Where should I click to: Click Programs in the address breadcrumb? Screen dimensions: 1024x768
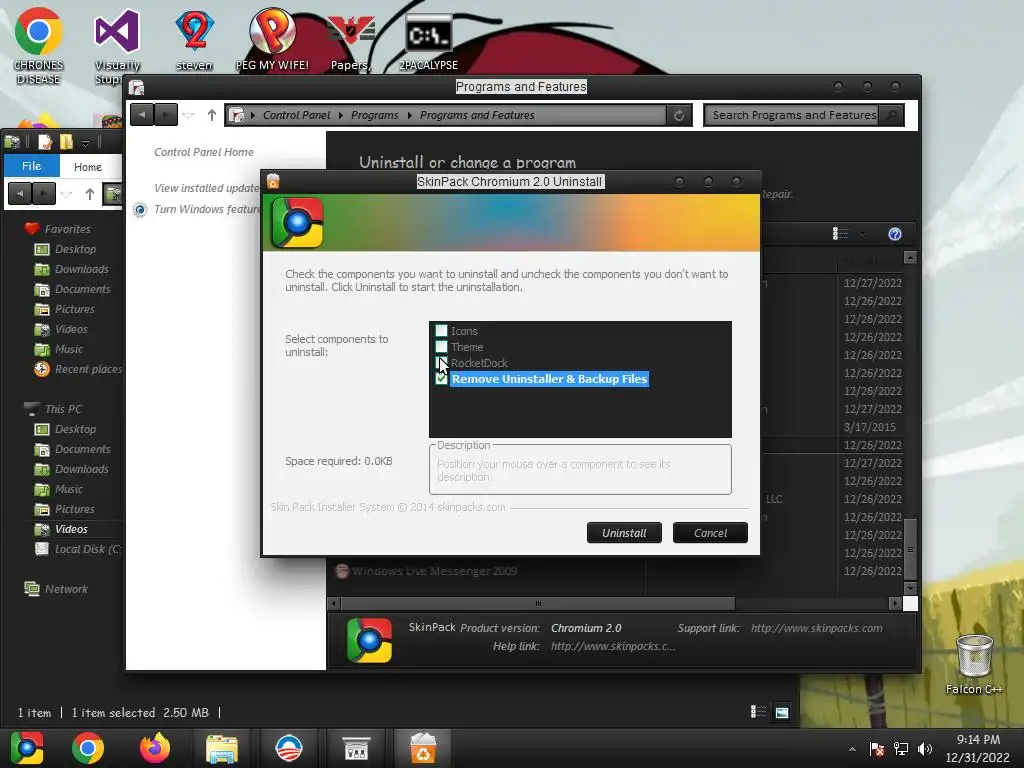tap(374, 115)
